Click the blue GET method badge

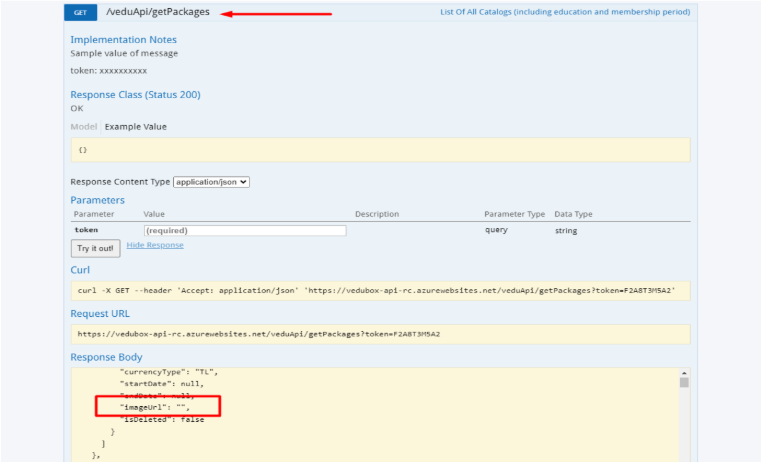point(80,12)
